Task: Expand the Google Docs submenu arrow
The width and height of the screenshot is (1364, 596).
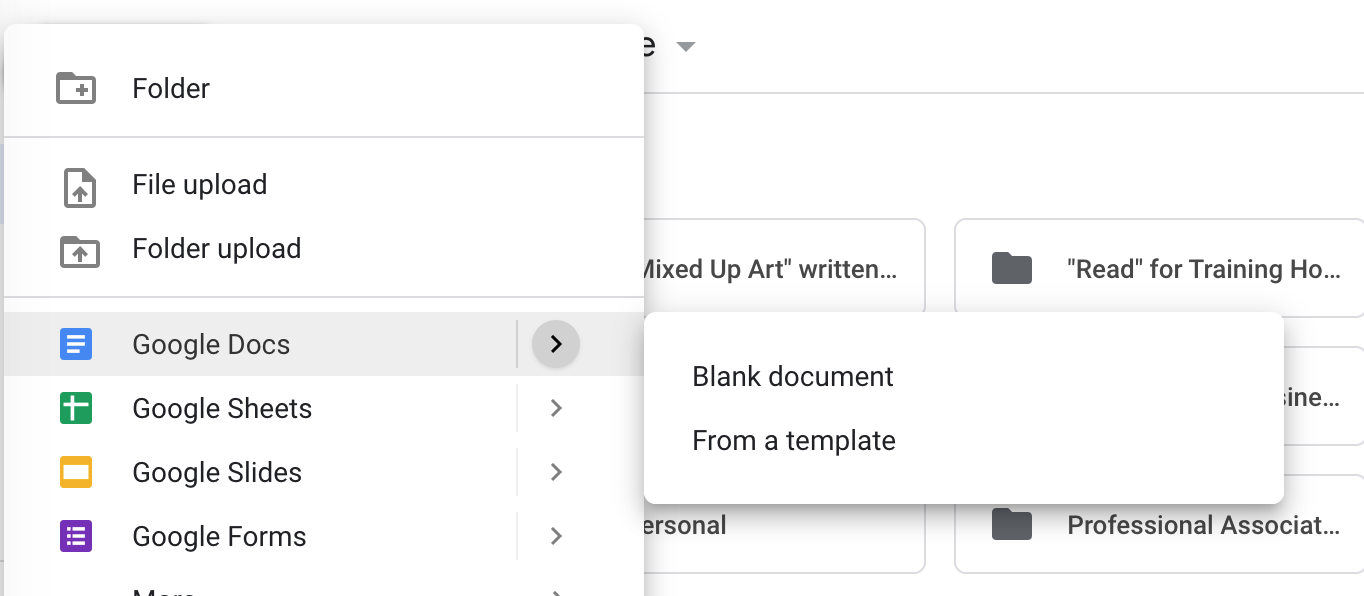Action: (x=556, y=345)
